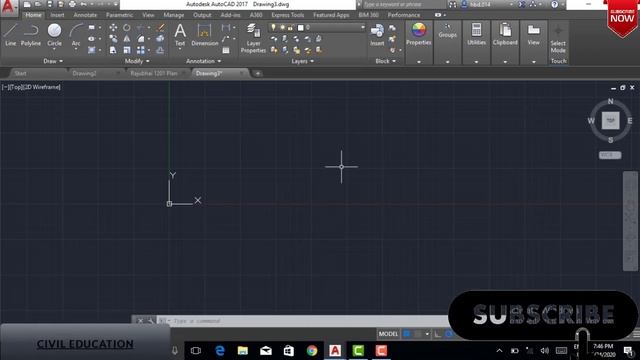640x360 pixels.
Task: Click the ribbon minimize toggle button
Action: pos(438,15)
